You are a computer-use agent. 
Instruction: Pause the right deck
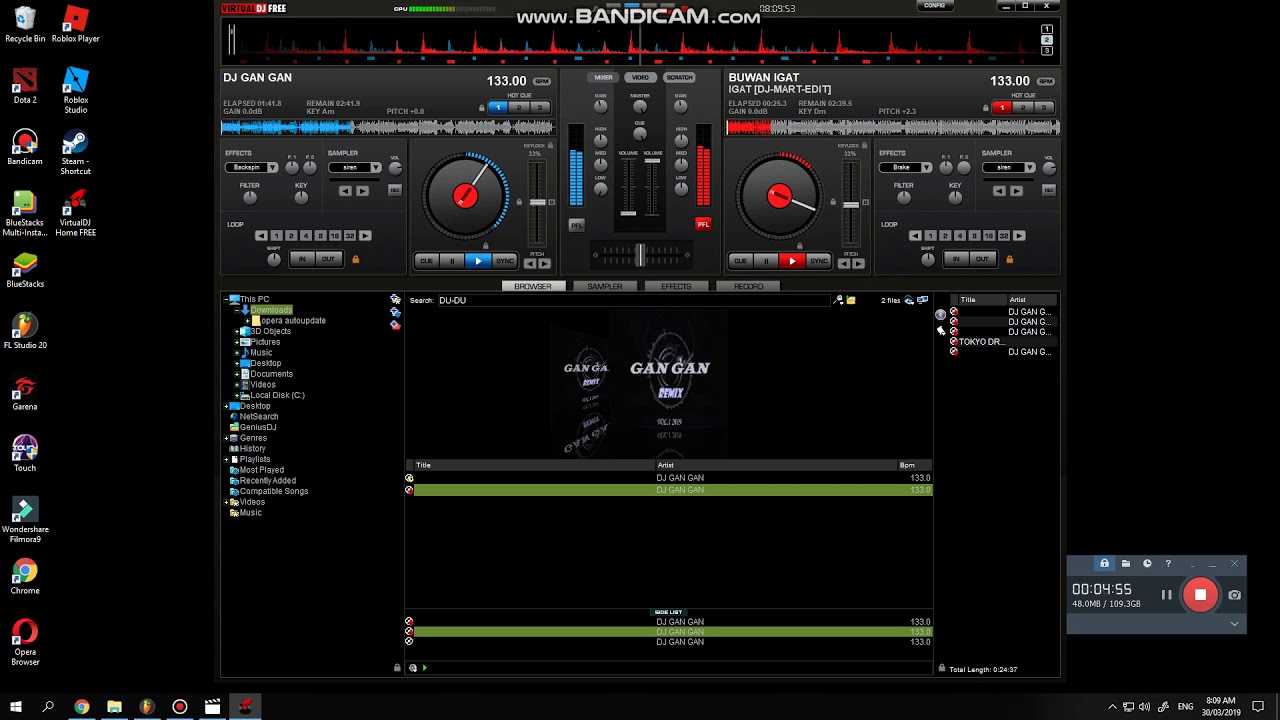(x=766, y=261)
